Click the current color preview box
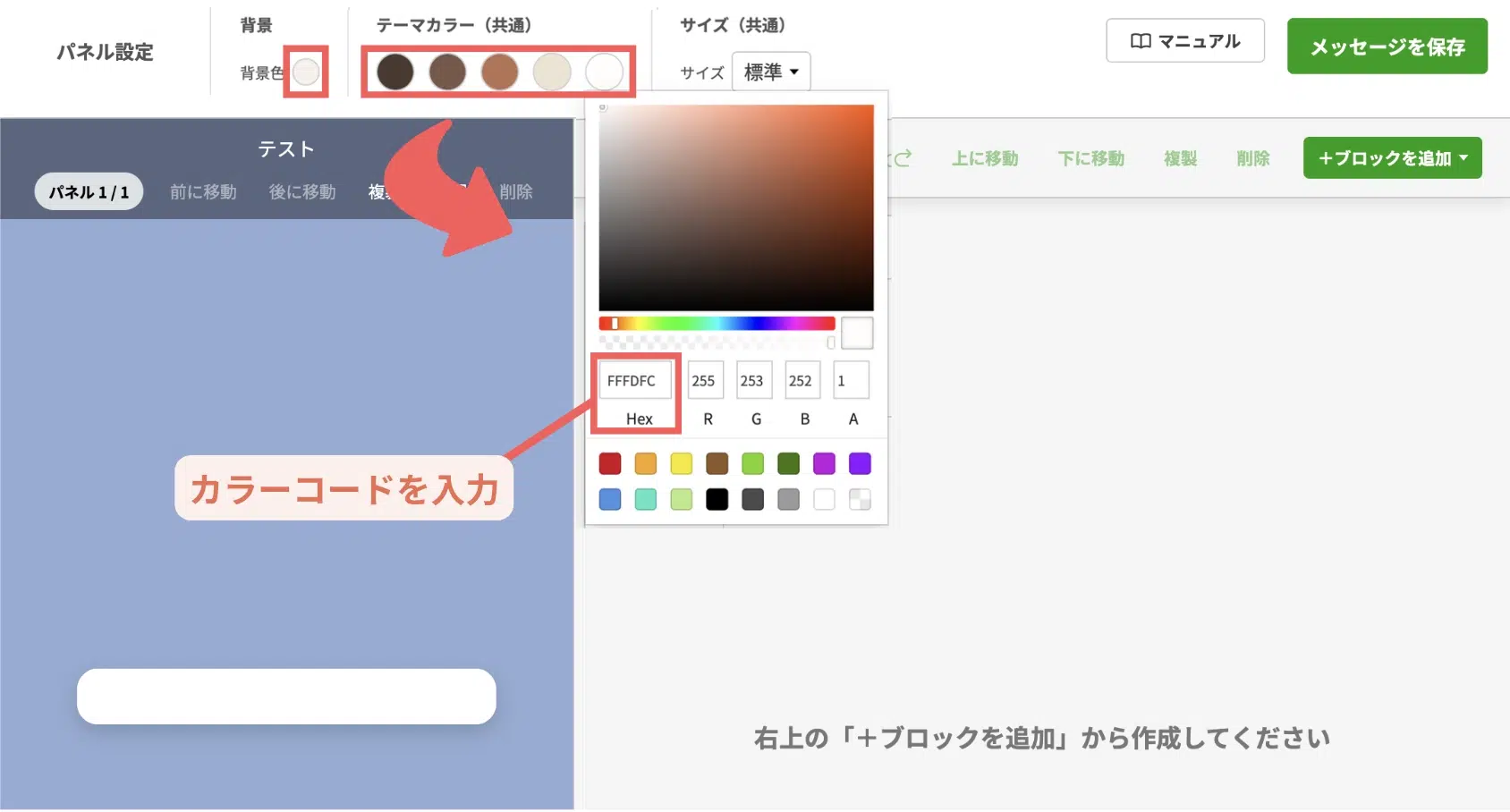Viewport: 1510px width, 812px height. [857, 333]
